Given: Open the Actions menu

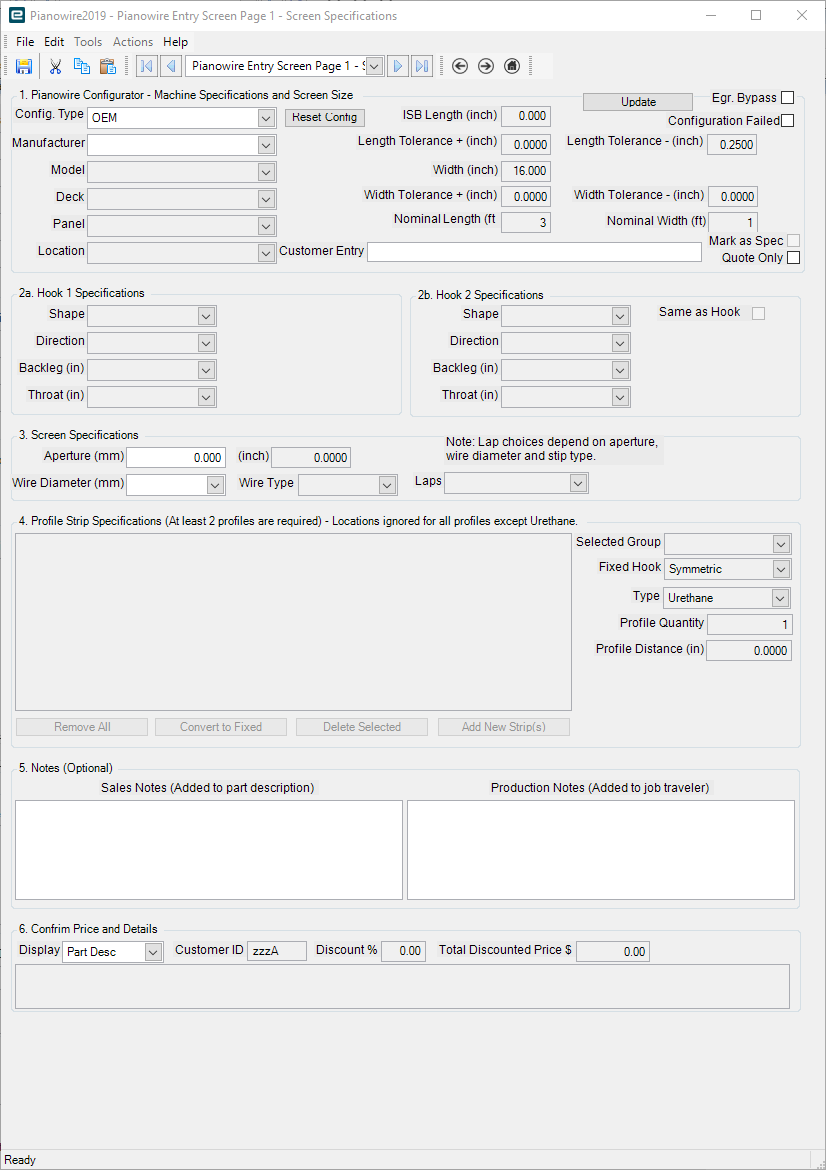Looking at the screenshot, I should click(133, 42).
